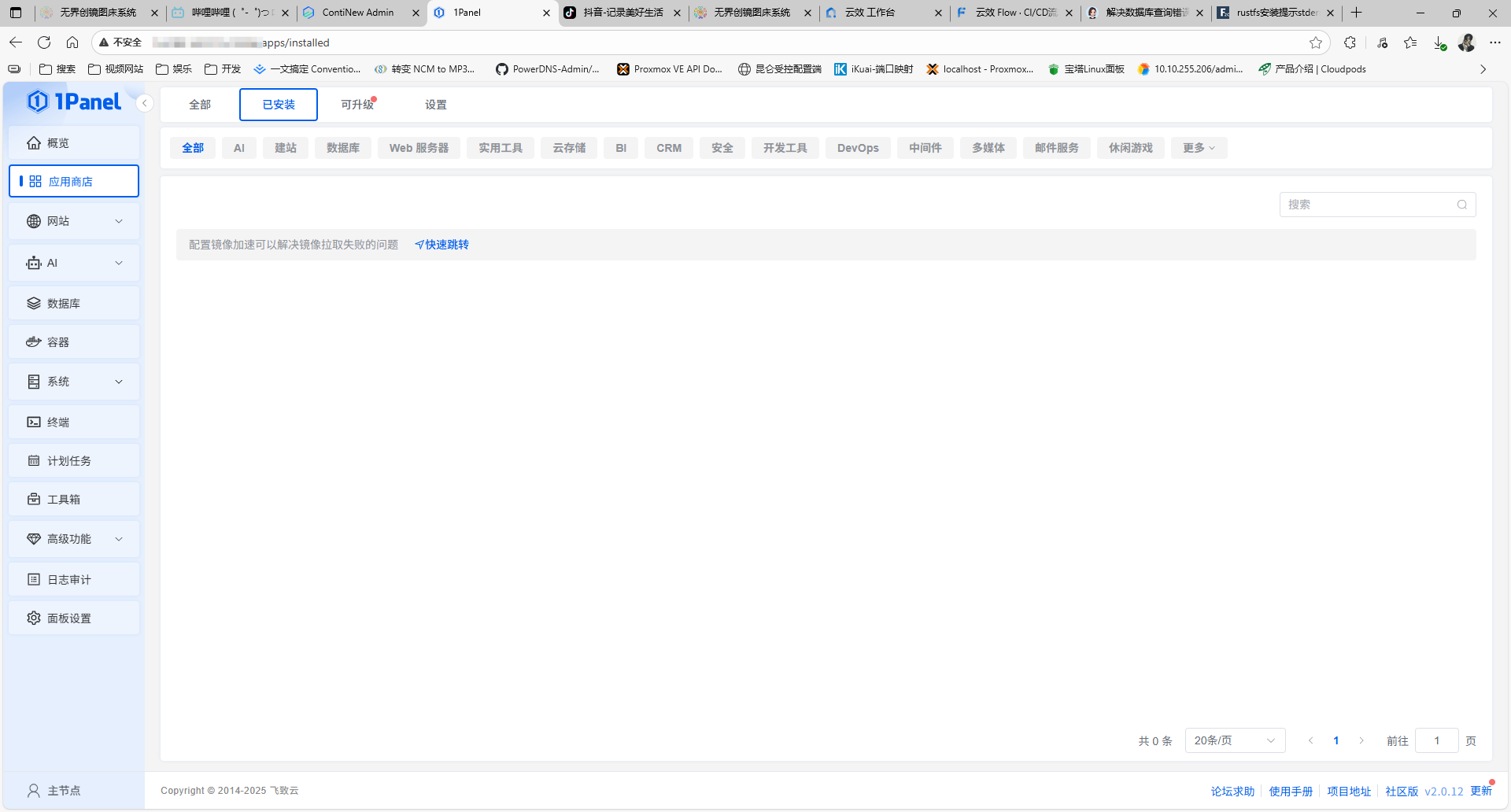Open the 工具箱 toolbox page
1511x812 pixels.
(63, 500)
